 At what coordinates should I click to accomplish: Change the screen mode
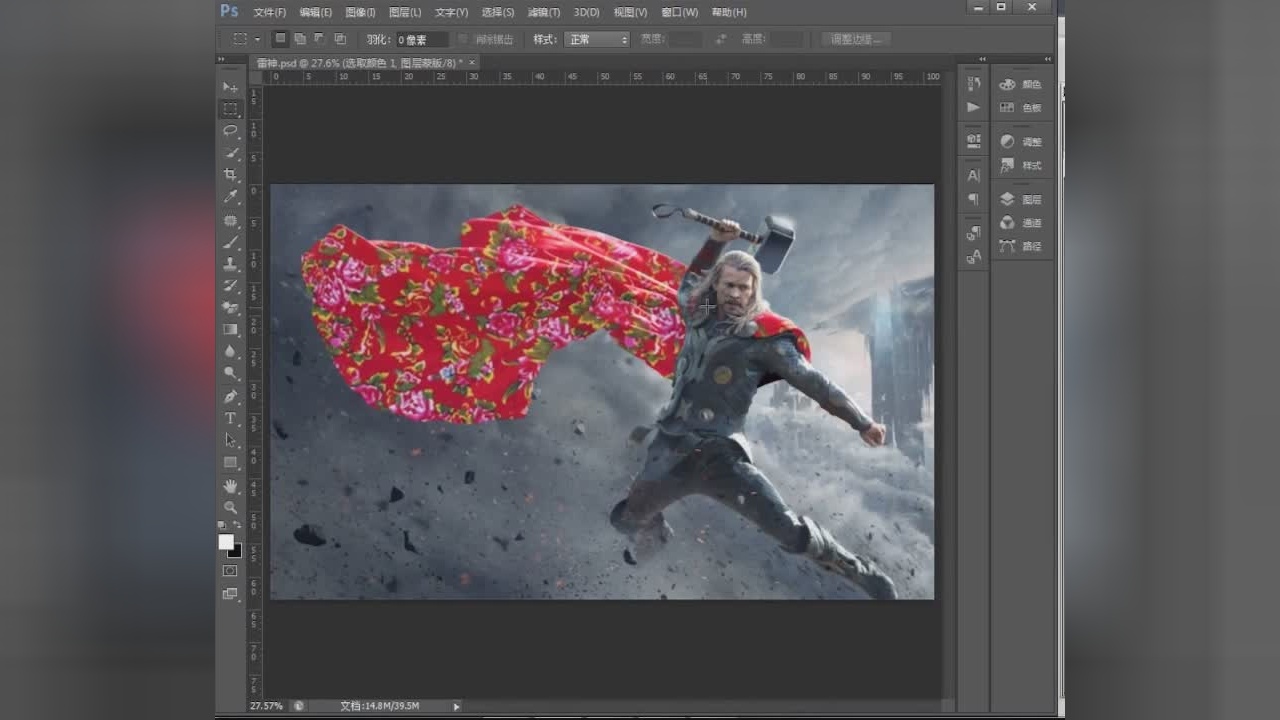click(230, 593)
